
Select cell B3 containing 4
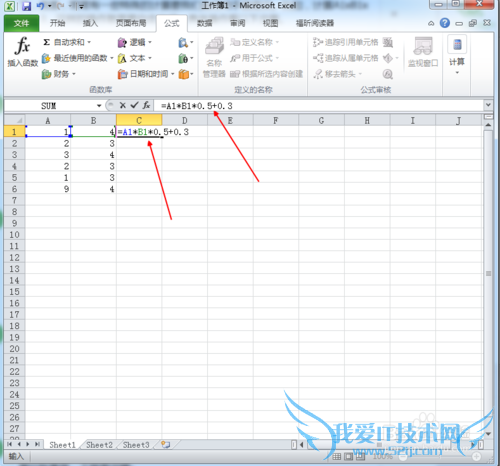[x=93, y=155]
